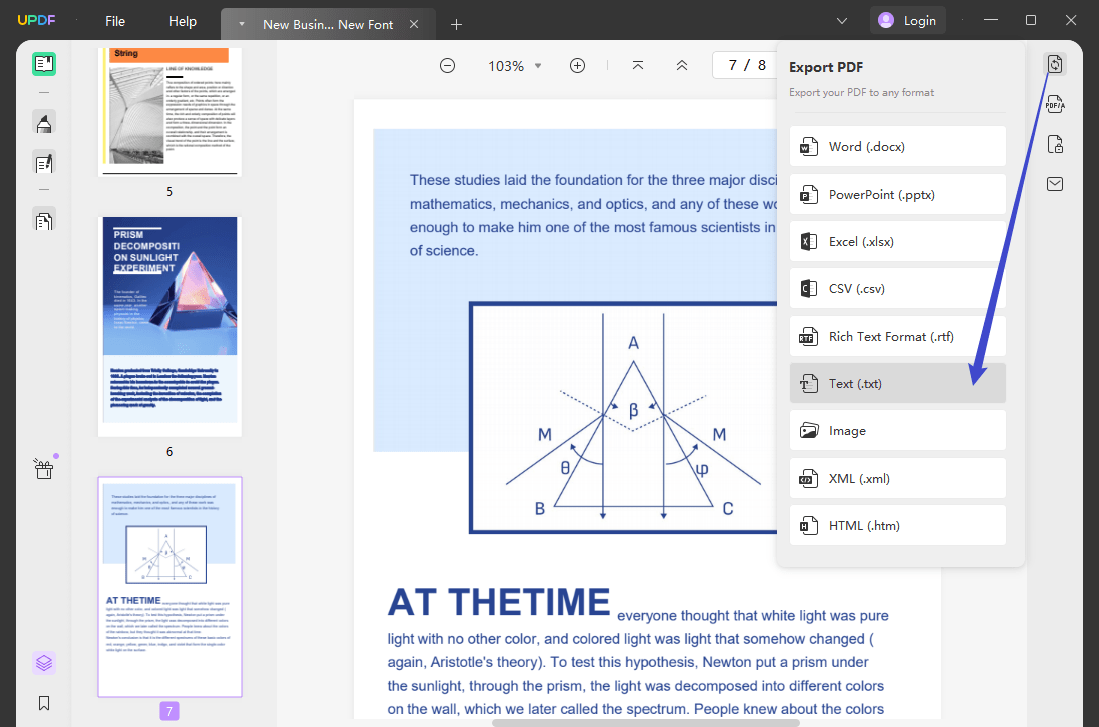Screen dimensions: 1099x727
Task: Select page 6 thumbnail in the panel
Action: click(x=169, y=325)
